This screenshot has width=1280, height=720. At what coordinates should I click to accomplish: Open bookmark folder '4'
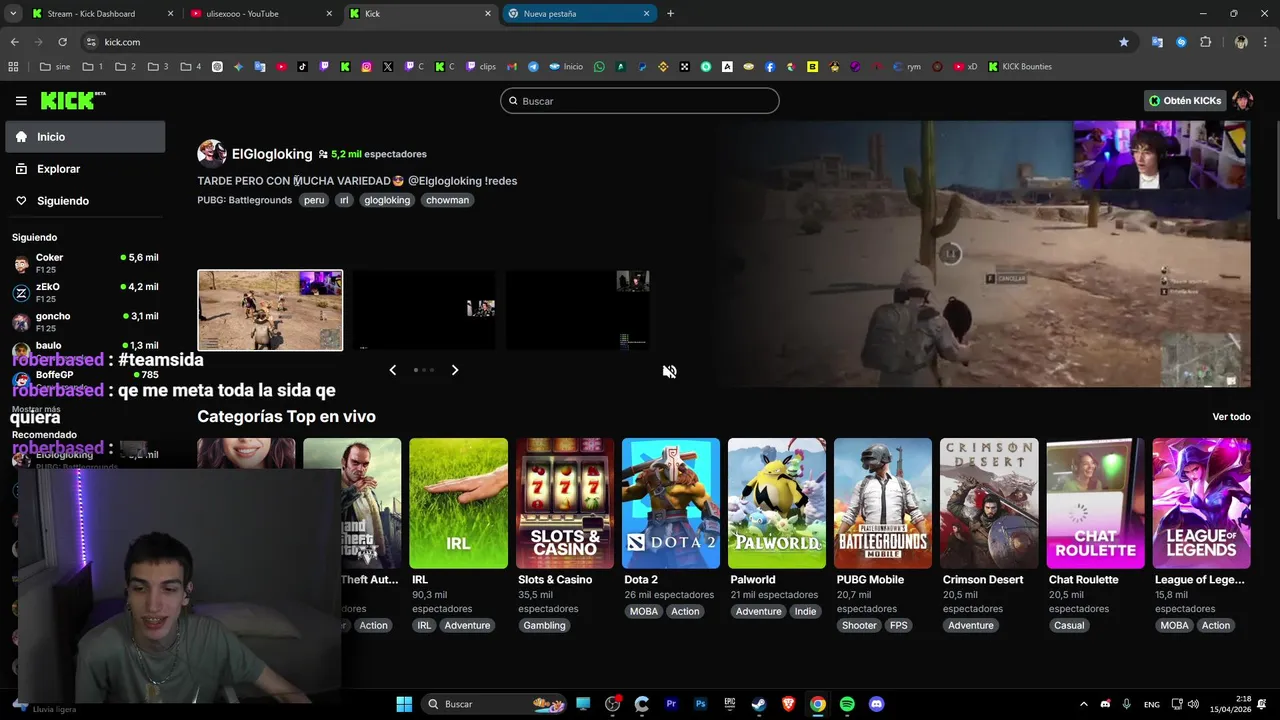[191, 67]
